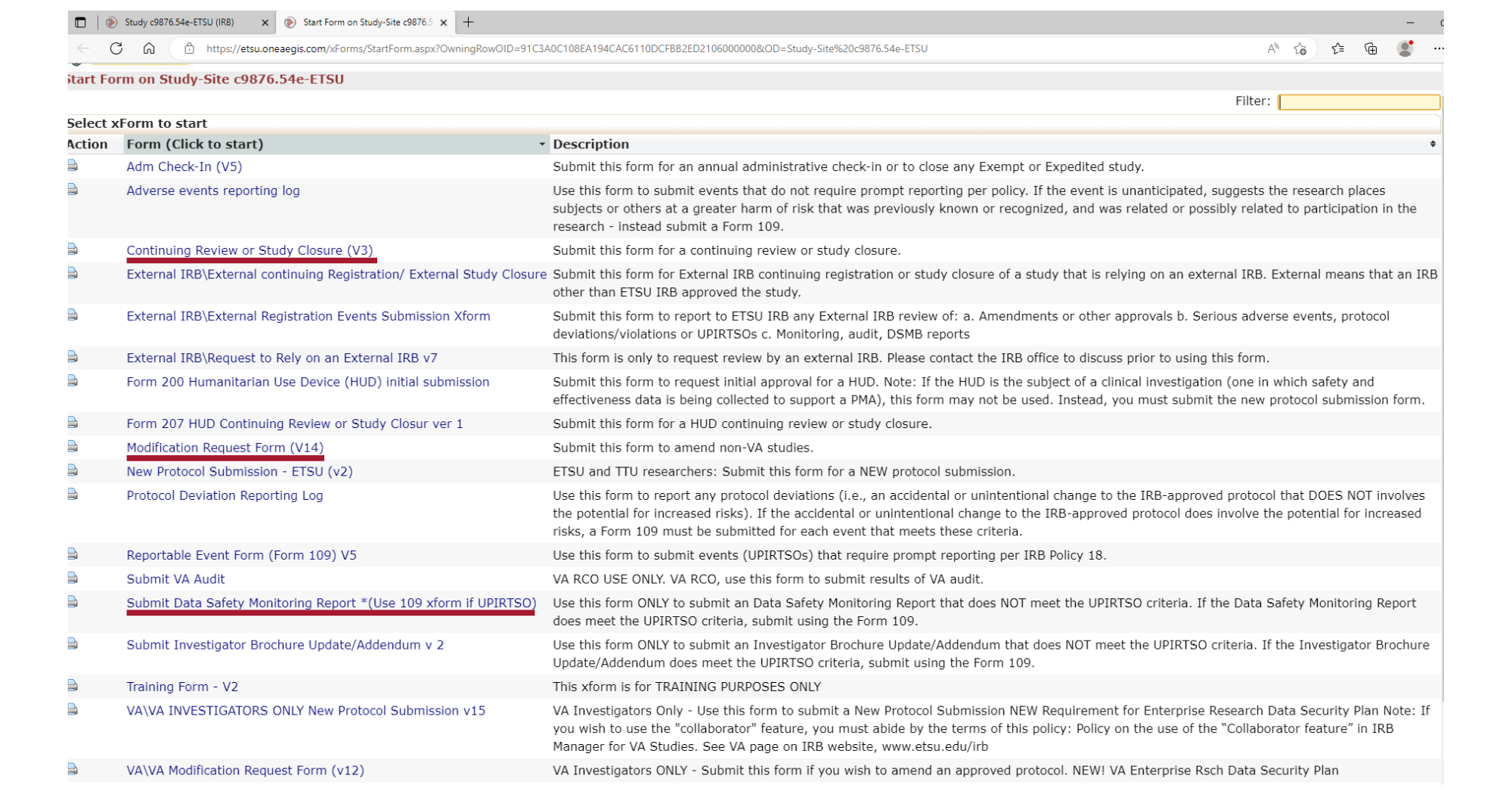Screen dimensions: 1512x794
Task: Open the Form column sort dropdown
Action: tap(542, 144)
